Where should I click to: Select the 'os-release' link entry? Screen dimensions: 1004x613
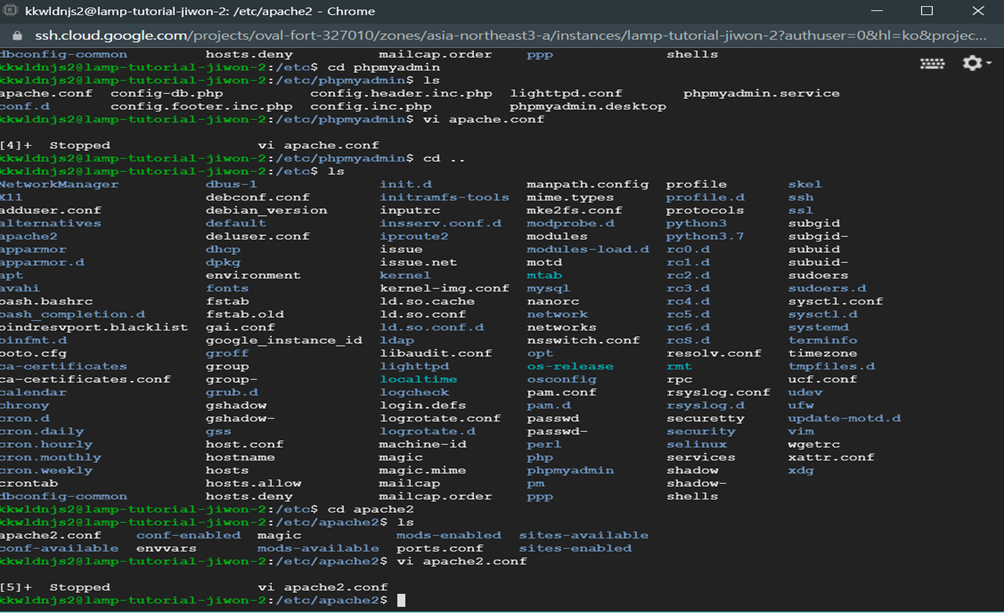pos(570,366)
